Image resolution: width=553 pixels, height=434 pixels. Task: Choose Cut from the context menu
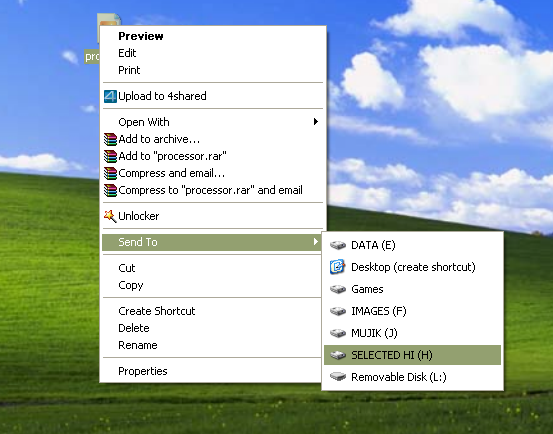213,268
